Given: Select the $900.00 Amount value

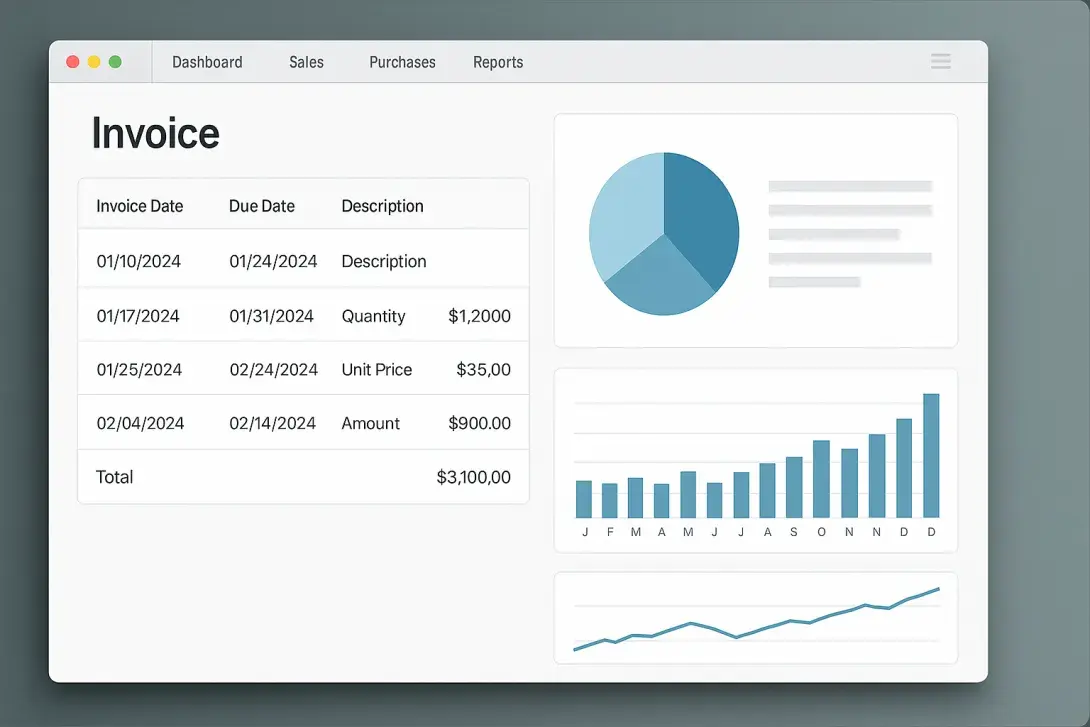Looking at the screenshot, I should tap(479, 423).
